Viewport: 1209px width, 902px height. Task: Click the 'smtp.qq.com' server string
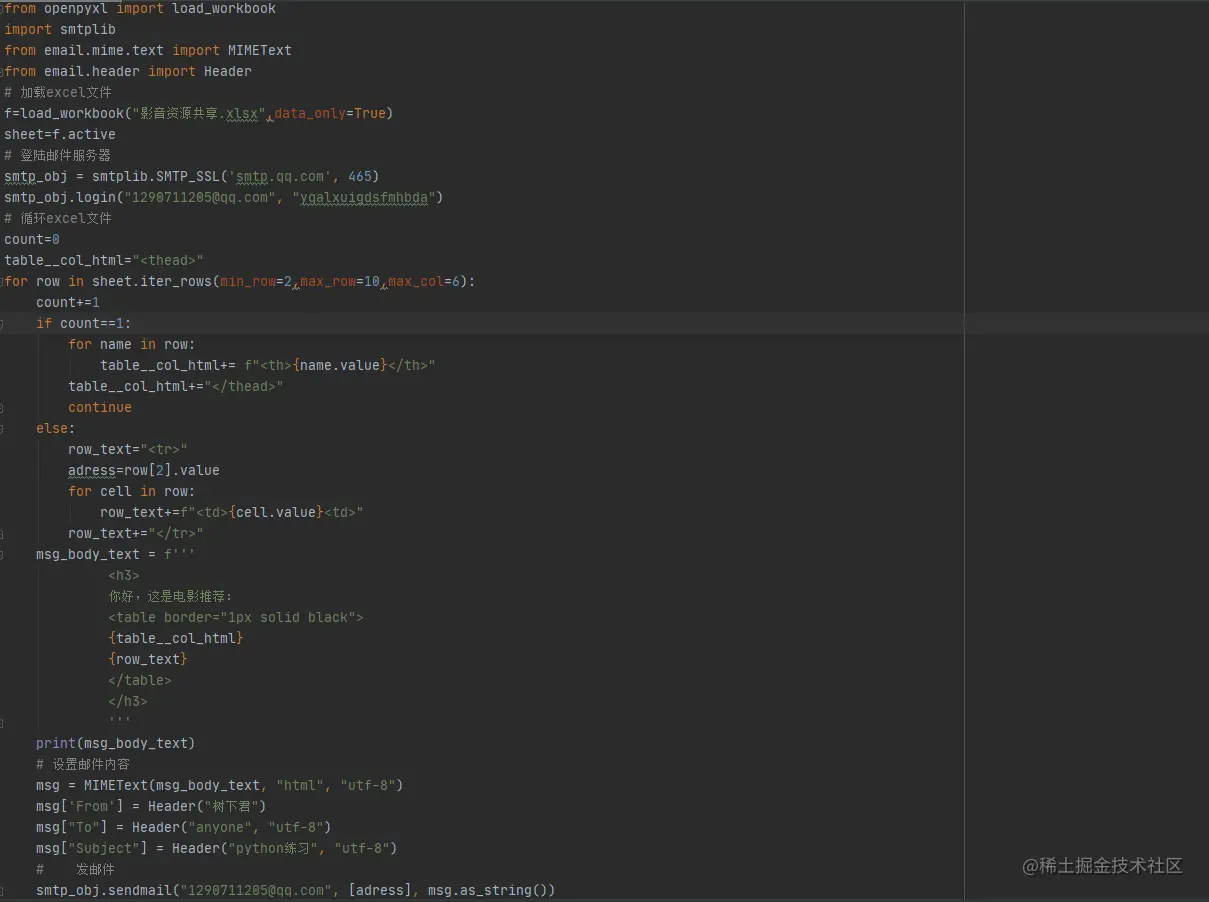coord(280,176)
